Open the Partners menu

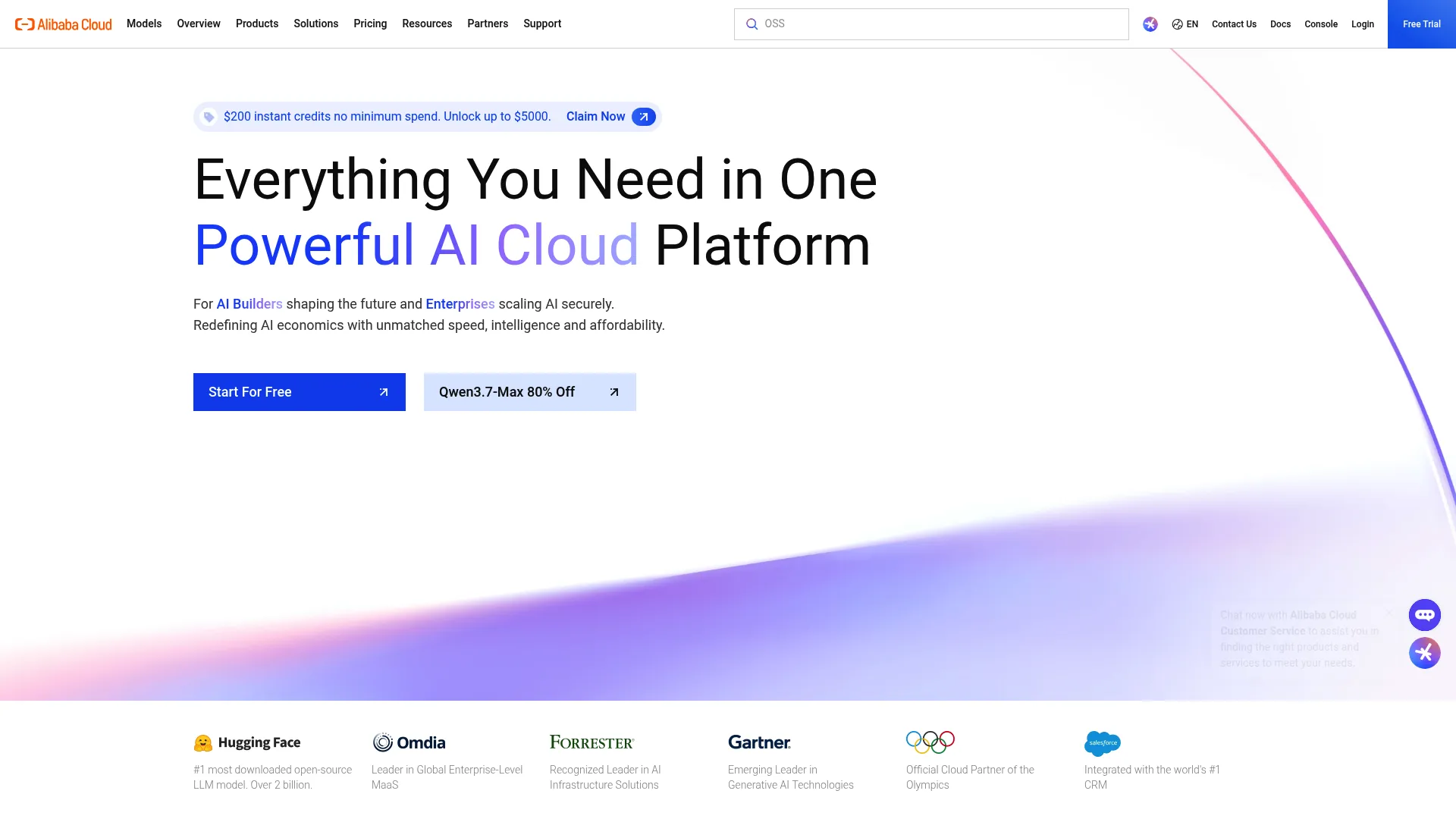(488, 24)
